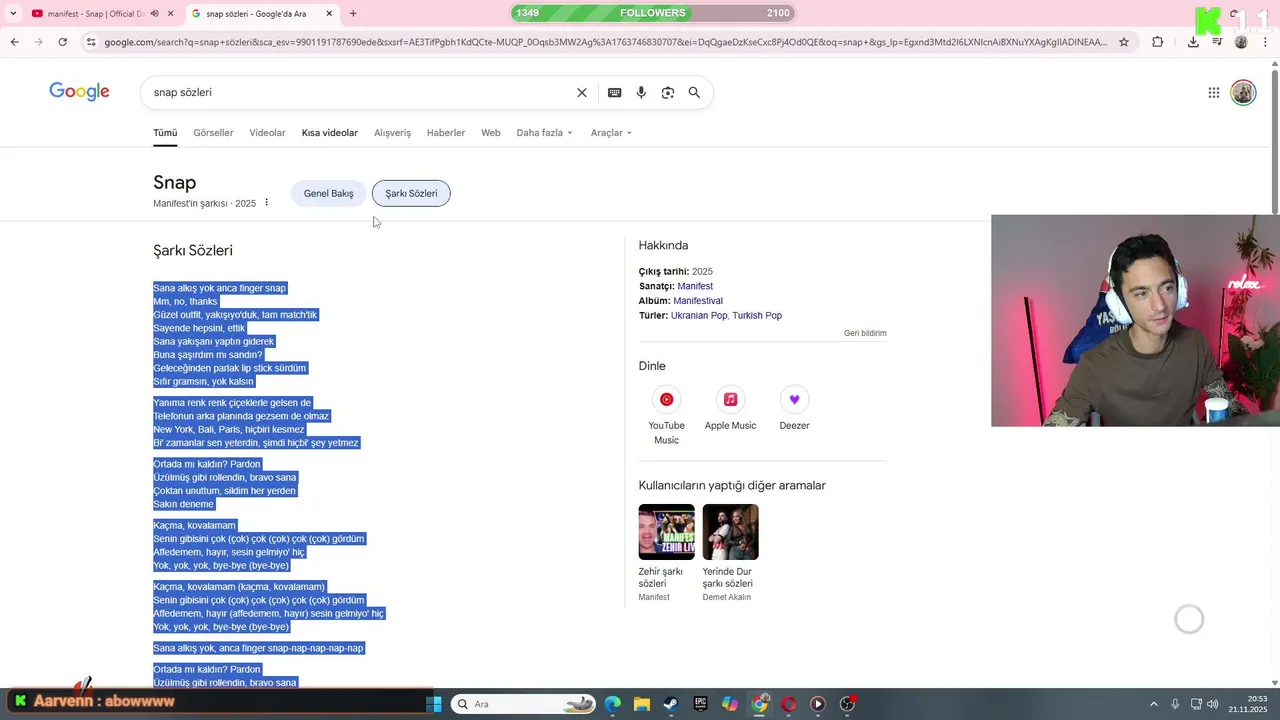Open Alışveriş tab

click(x=392, y=132)
